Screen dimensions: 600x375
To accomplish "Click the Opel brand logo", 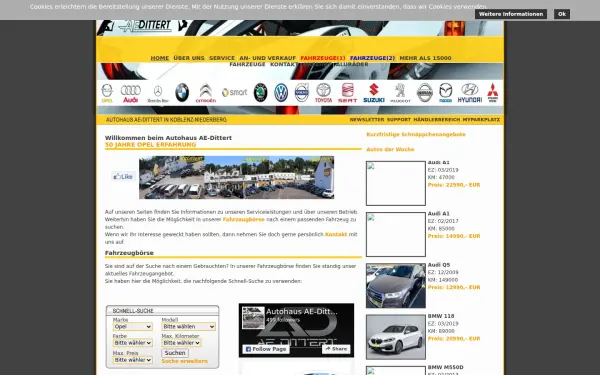I will (107, 93).
